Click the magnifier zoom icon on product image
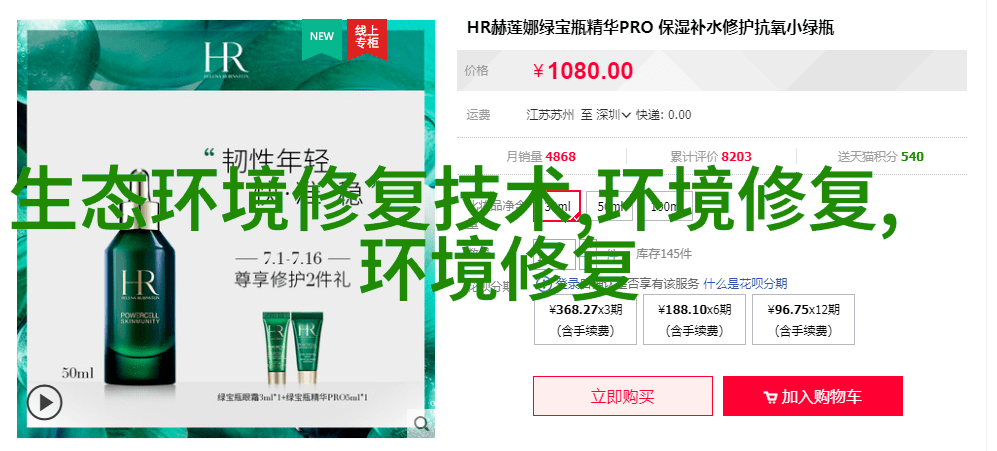This screenshot has width=997, height=451. (x=421, y=422)
